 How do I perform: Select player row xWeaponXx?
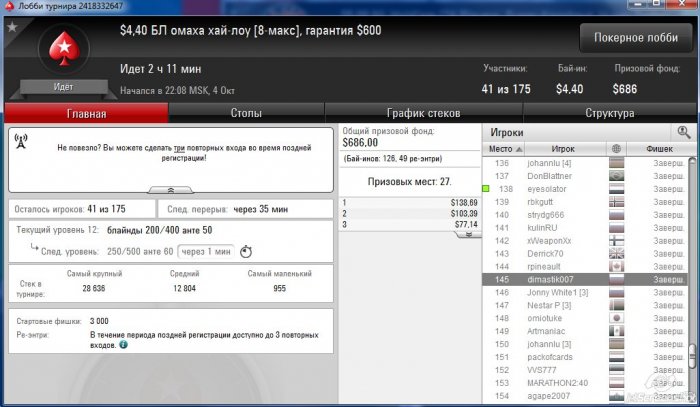(585, 241)
